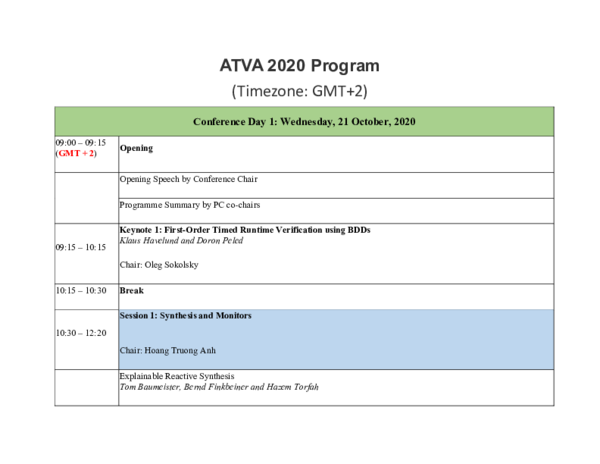Click the 10:15 – 10:30 time cell

[x=81, y=290]
